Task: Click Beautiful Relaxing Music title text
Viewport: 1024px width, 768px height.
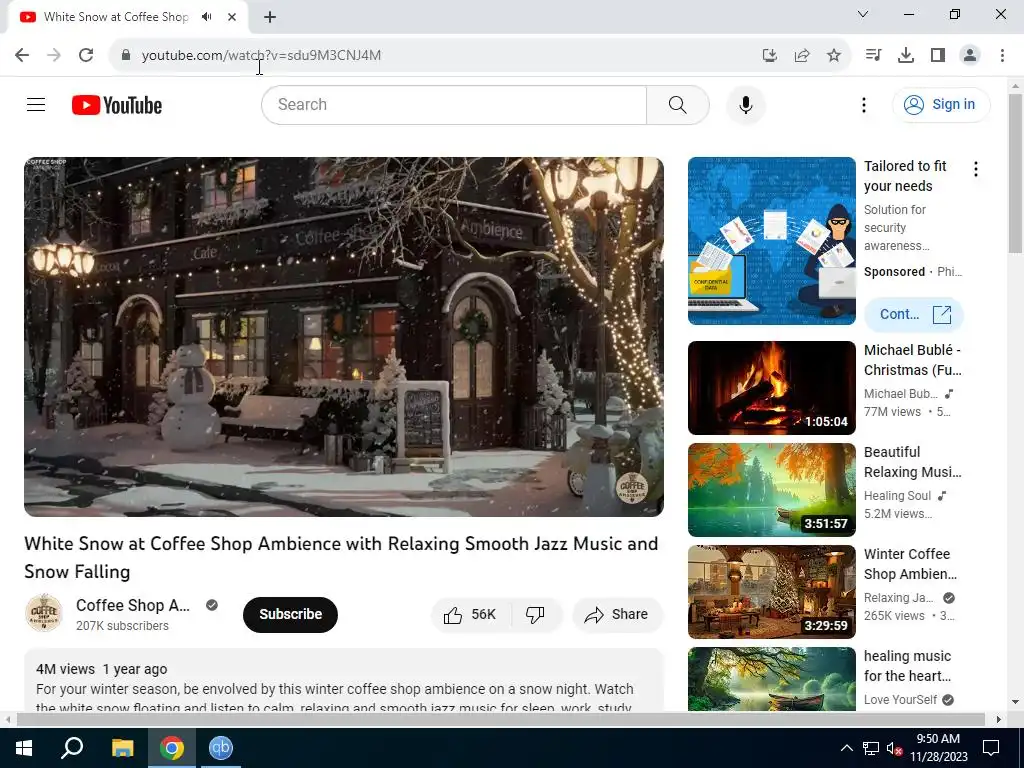Action: coord(912,462)
